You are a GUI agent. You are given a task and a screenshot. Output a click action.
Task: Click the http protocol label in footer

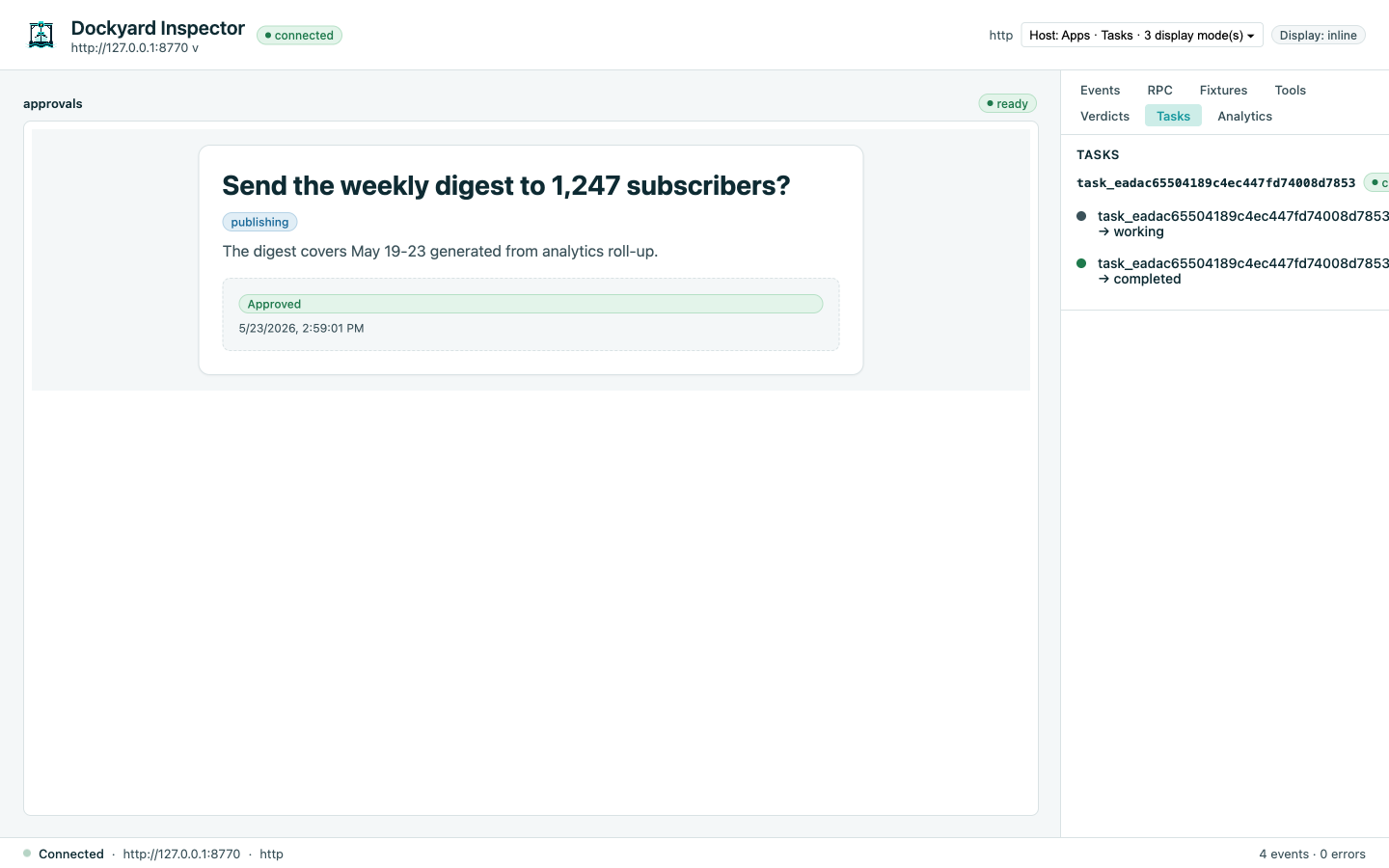[x=271, y=854]
